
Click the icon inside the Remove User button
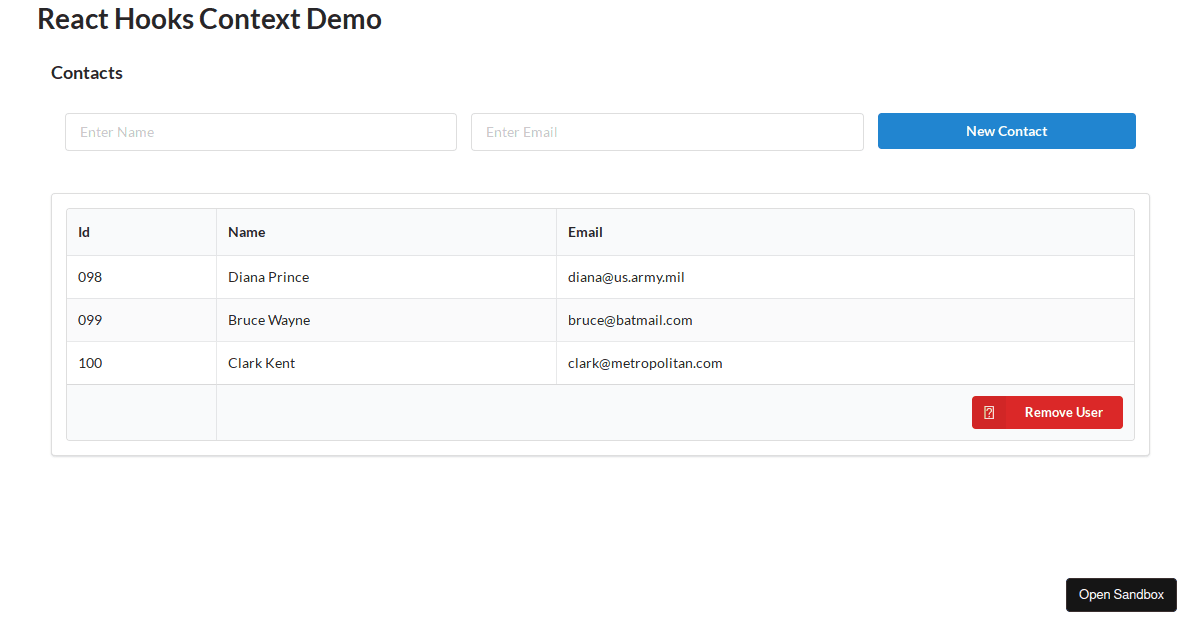click(990, 412)
